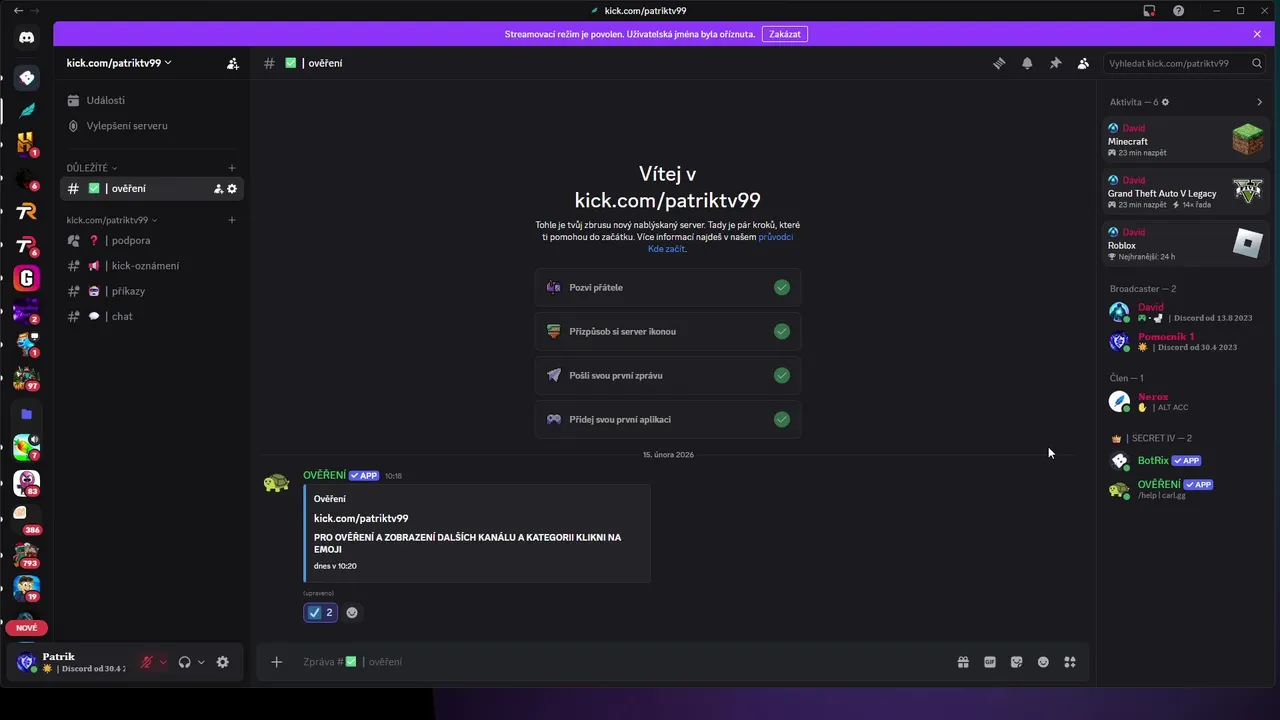This screenshot has height=720, width=1280.
Task: Open the message attachment plus button
Action: 277,662
